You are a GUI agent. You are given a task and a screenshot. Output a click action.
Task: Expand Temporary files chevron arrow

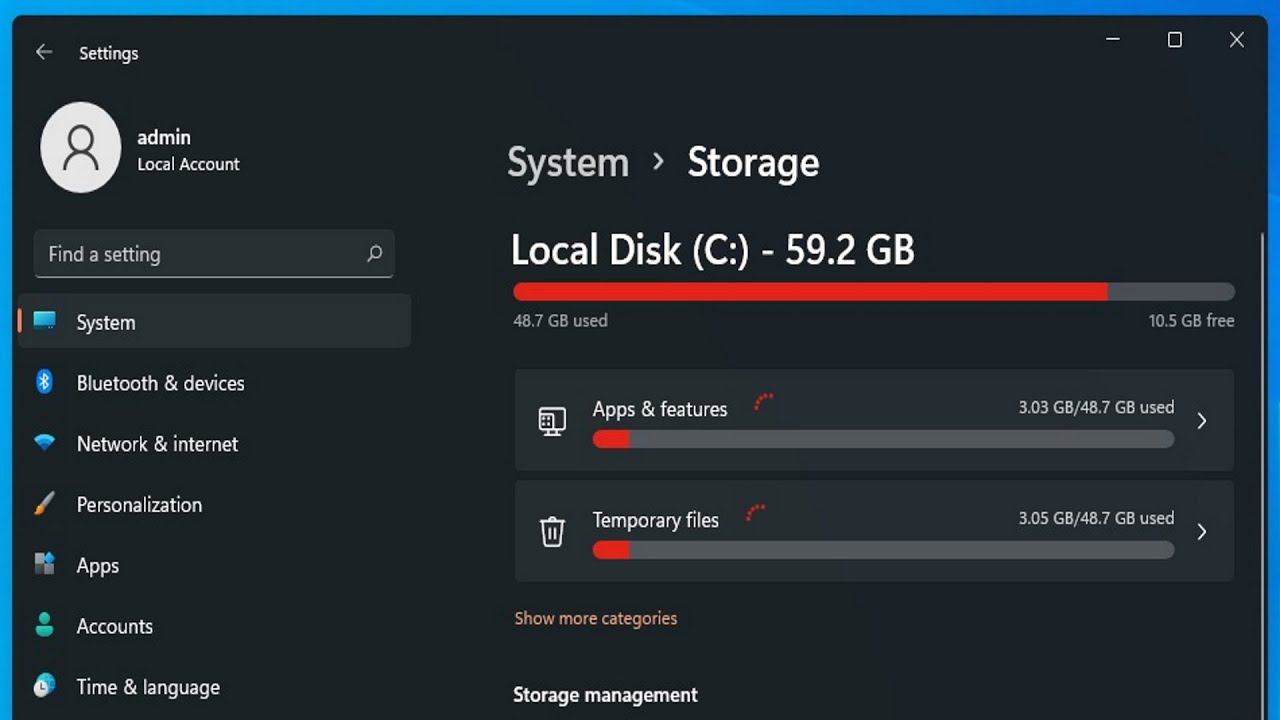(1202, 531)
